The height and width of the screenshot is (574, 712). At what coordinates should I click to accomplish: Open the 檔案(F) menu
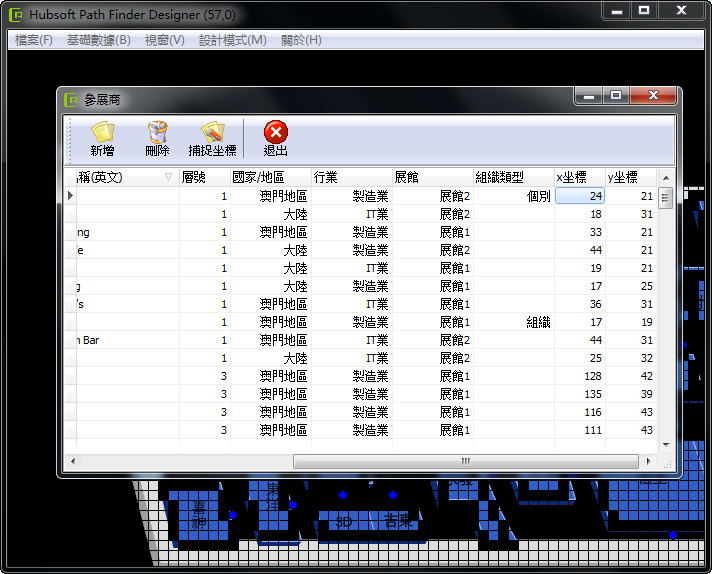pyautogui.click(x=34, y=40)
